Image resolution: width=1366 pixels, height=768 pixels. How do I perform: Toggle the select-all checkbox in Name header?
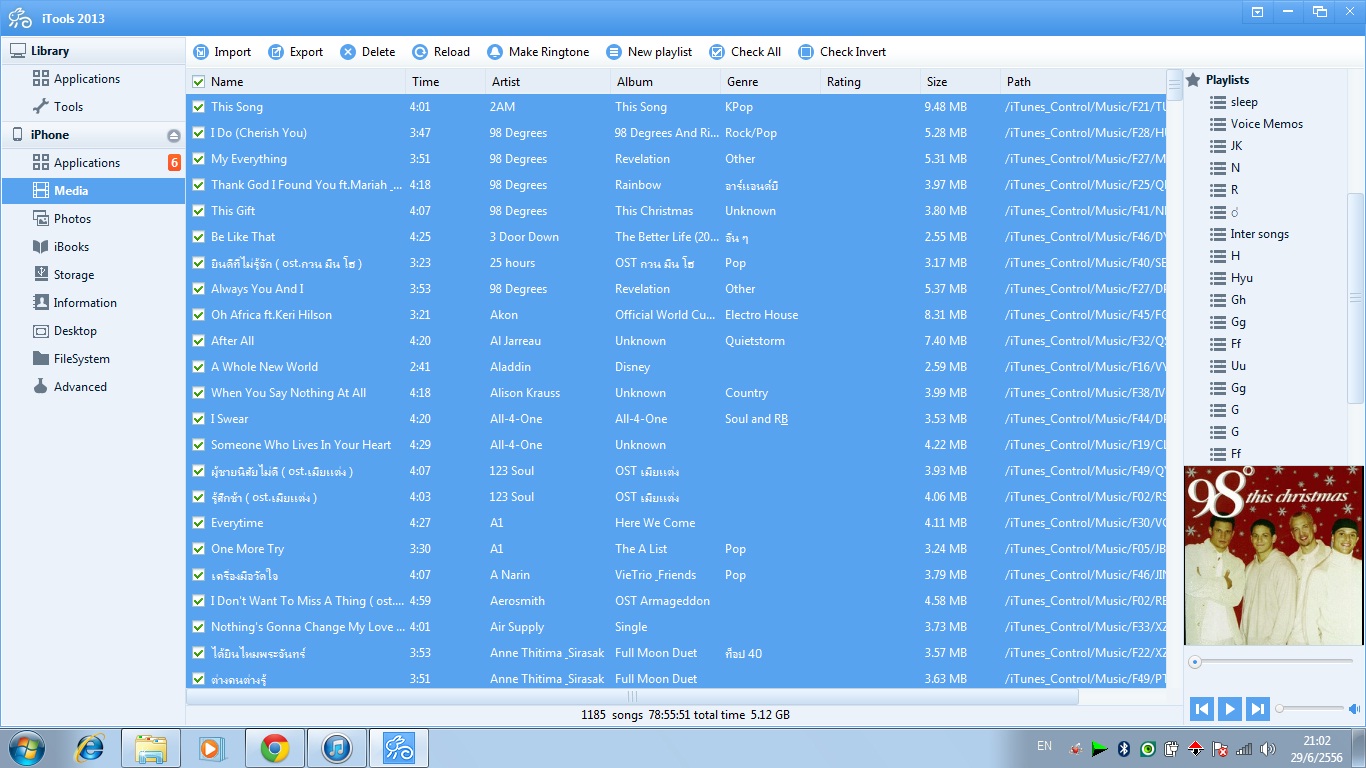[198, 82]
